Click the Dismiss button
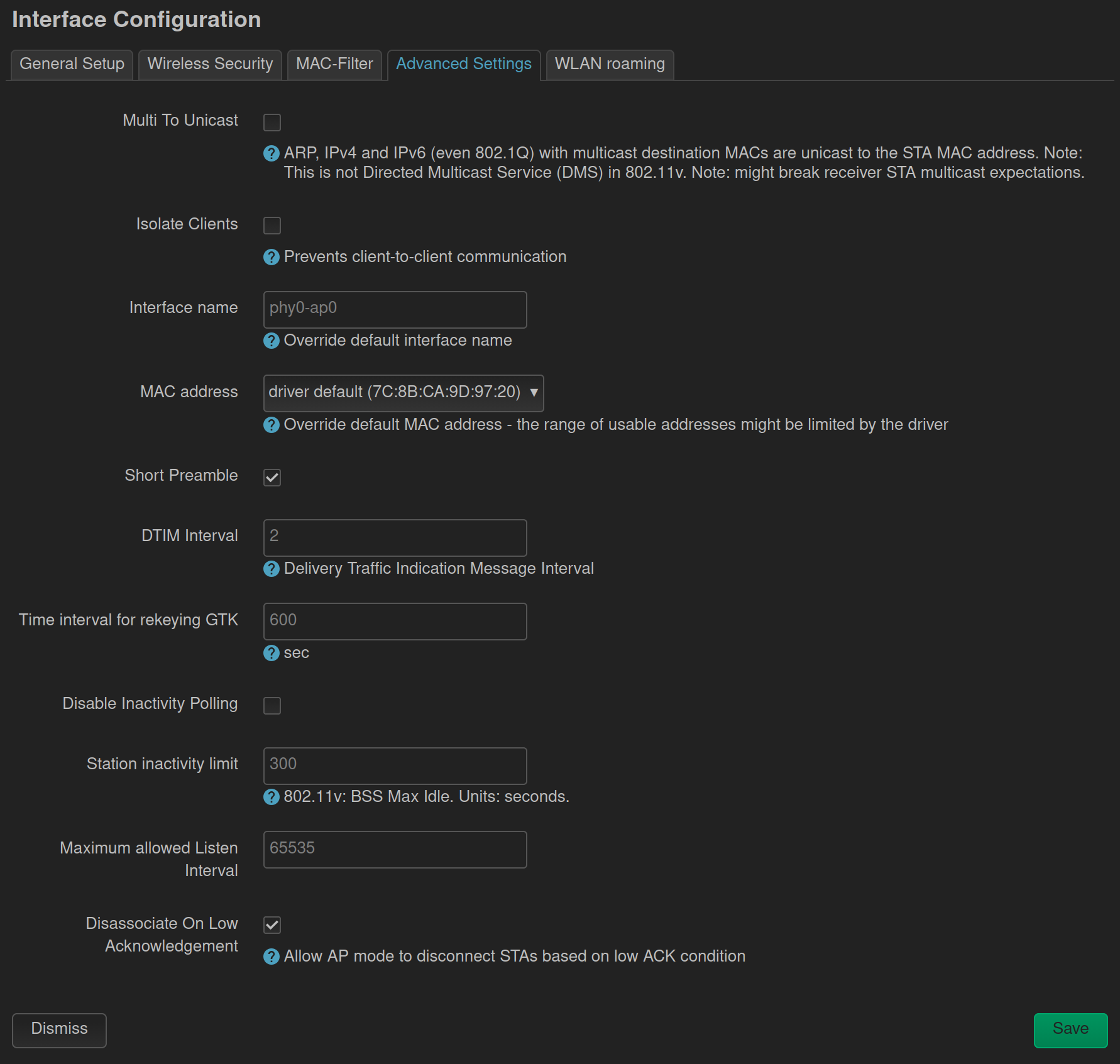The width and height of the screenshot is (1120, 1064). click(59, 1029)
